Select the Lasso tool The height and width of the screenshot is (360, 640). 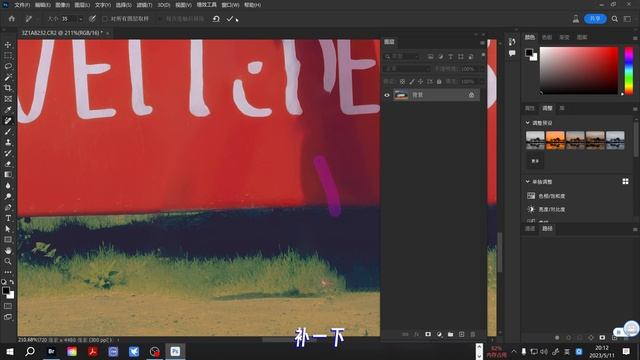(x=8, y=66)
